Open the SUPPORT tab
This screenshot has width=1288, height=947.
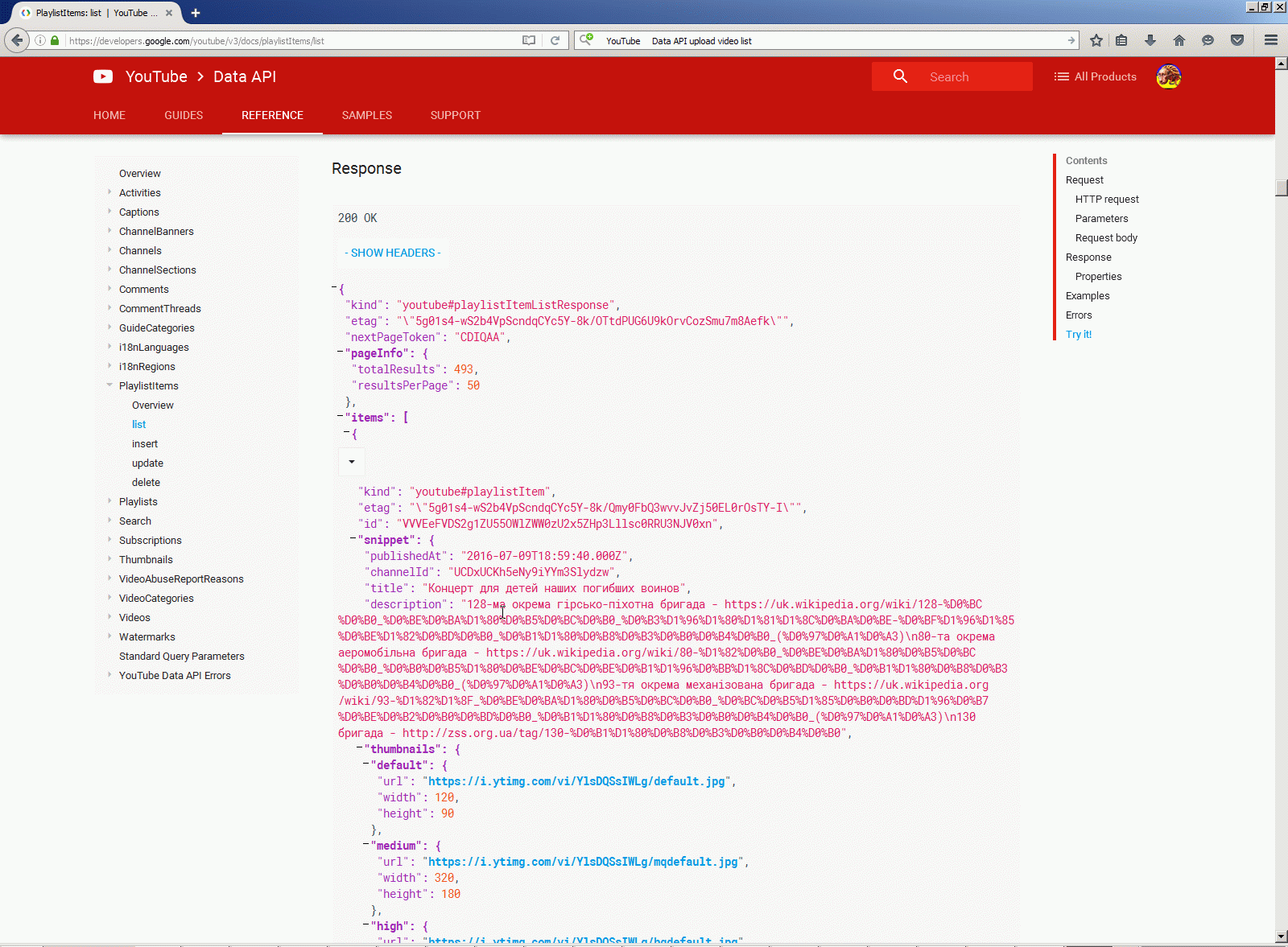pyautogui.click(x=456, y=115)
